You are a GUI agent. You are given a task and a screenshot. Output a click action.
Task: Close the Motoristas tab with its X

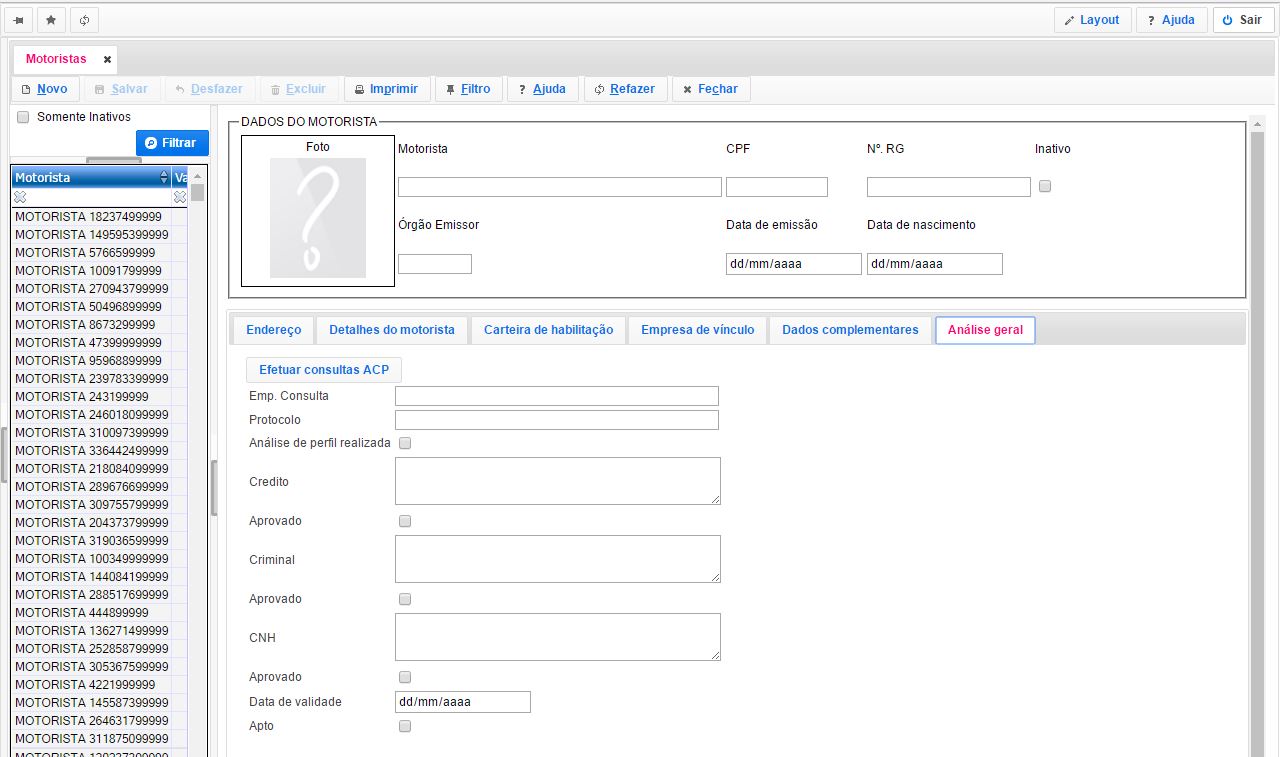click(107, 59)
